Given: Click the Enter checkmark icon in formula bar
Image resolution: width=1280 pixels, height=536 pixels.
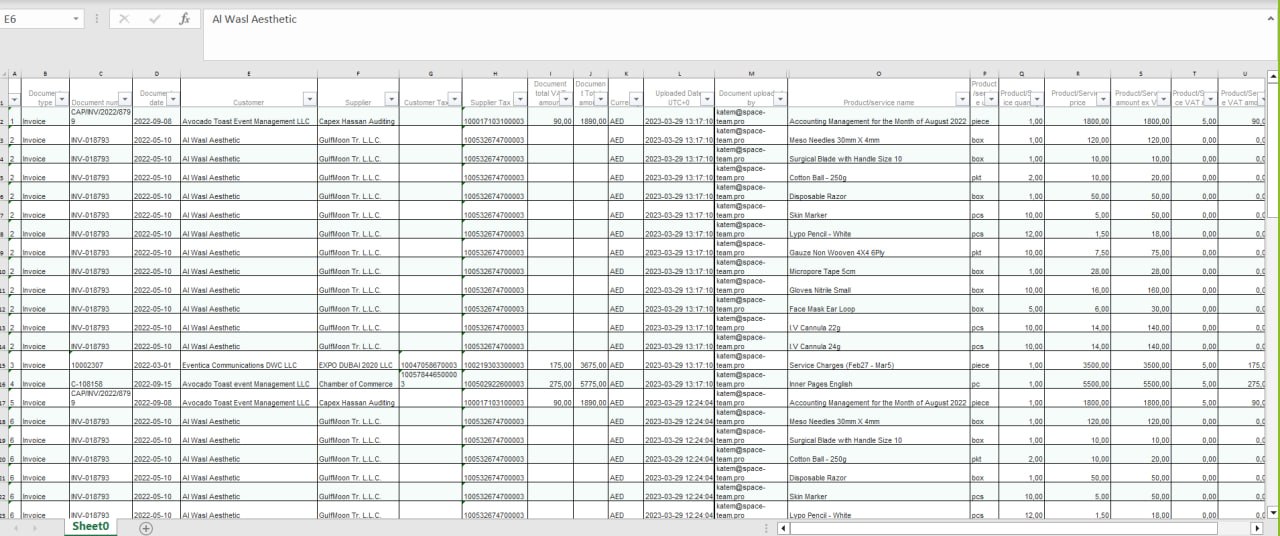Looking at the screenshot, I should click(154, 19).
